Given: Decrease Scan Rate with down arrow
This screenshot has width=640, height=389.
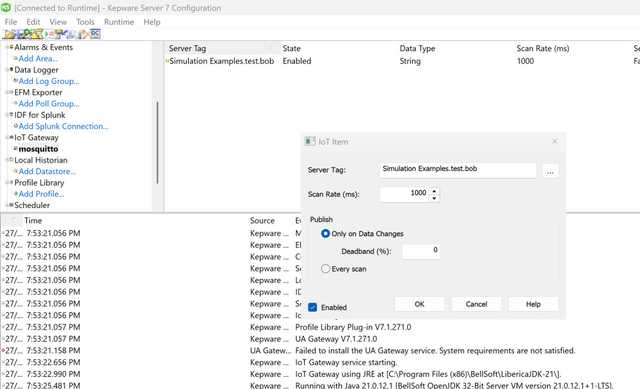Looking at the screenshot, I should tap(434, 198).
